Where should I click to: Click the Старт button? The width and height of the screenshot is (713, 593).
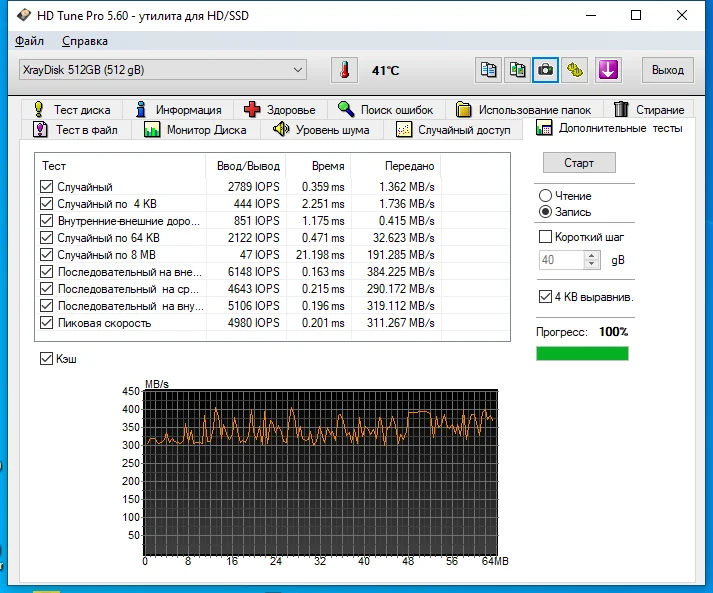(x=579, y=163)
